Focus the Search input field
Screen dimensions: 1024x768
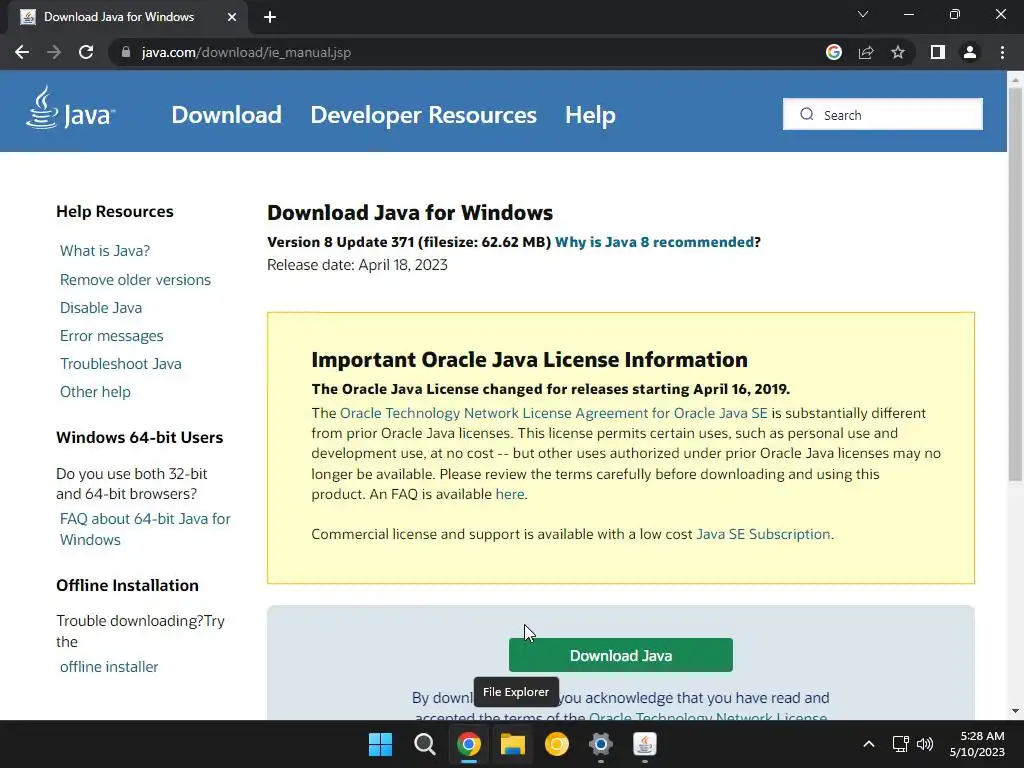click(x=883, y=114)
